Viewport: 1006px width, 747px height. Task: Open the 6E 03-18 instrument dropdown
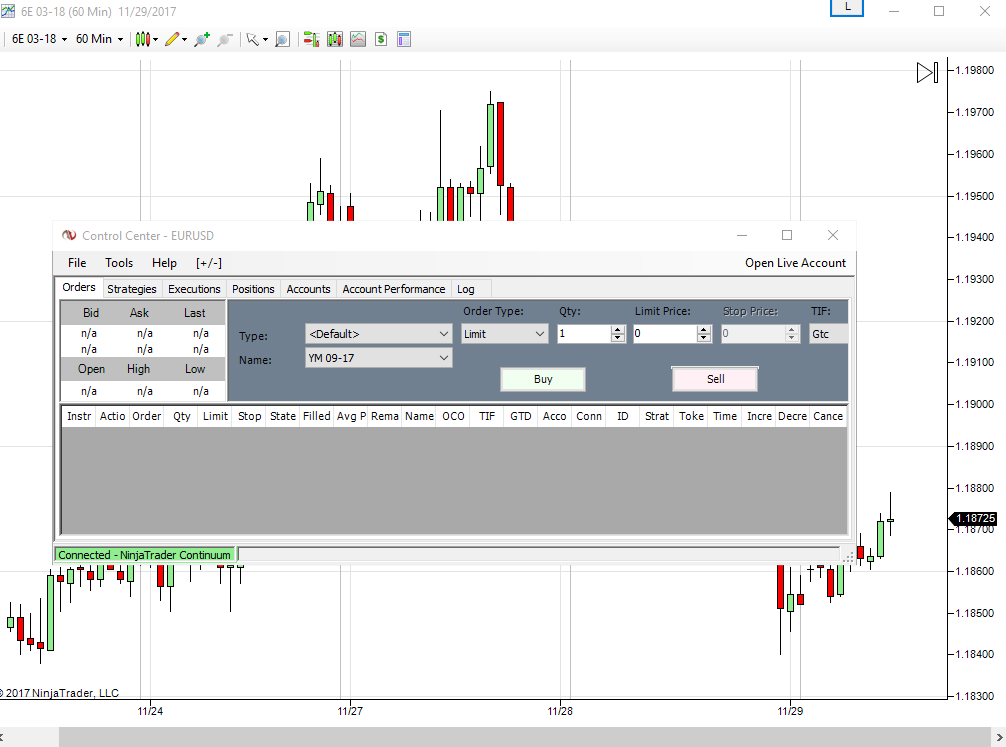[39, 39]
